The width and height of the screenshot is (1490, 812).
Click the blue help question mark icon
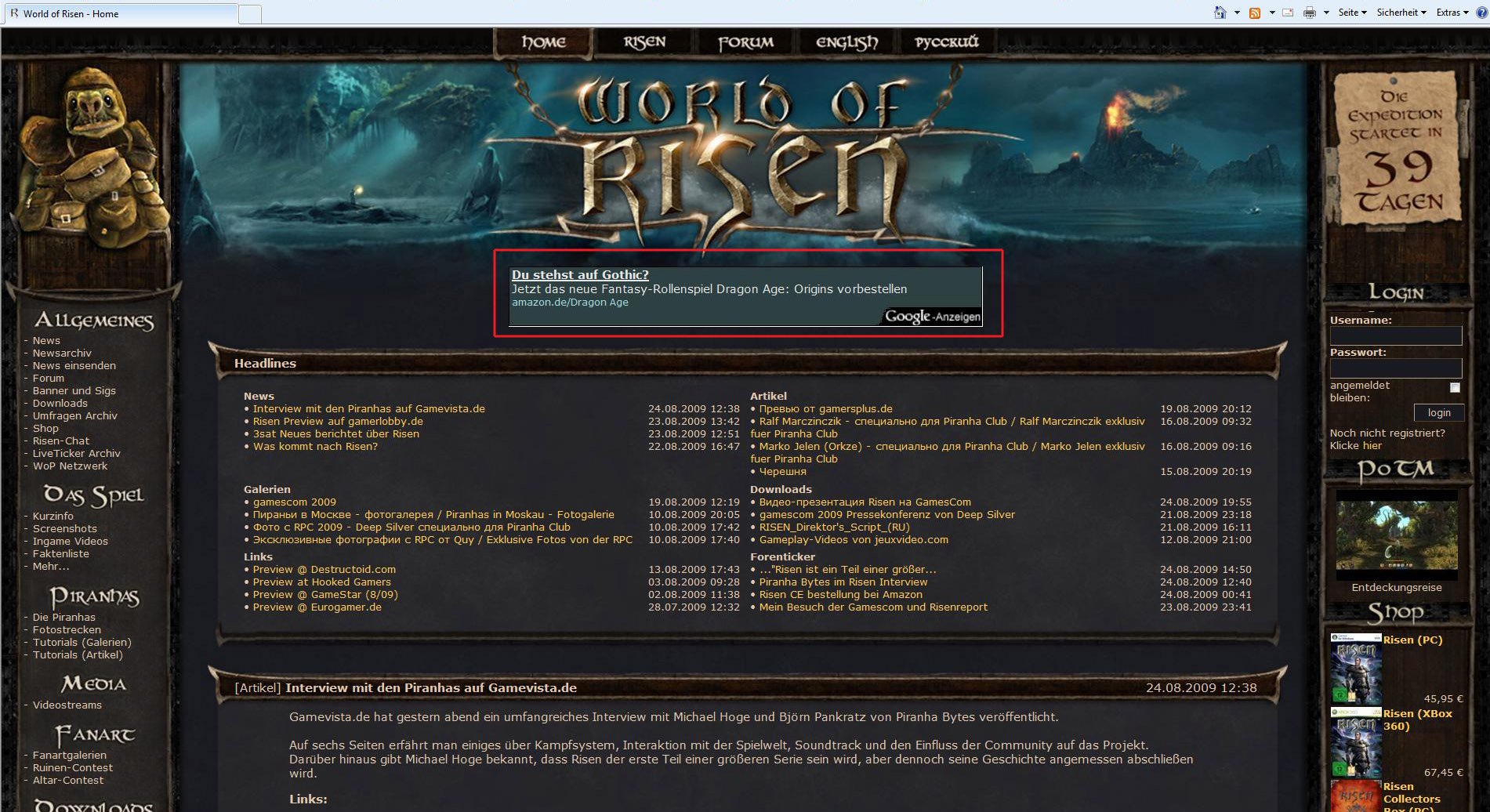pos(1482,13)
